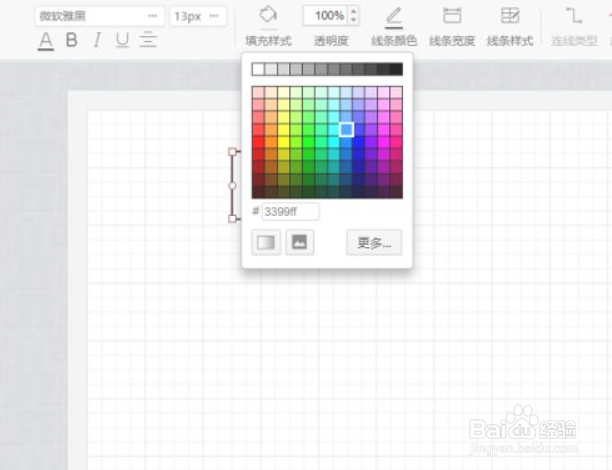The height and width of the screenshot is (470, 612).
Task: Click the 填充样式 label
Action: click(268, 41)
